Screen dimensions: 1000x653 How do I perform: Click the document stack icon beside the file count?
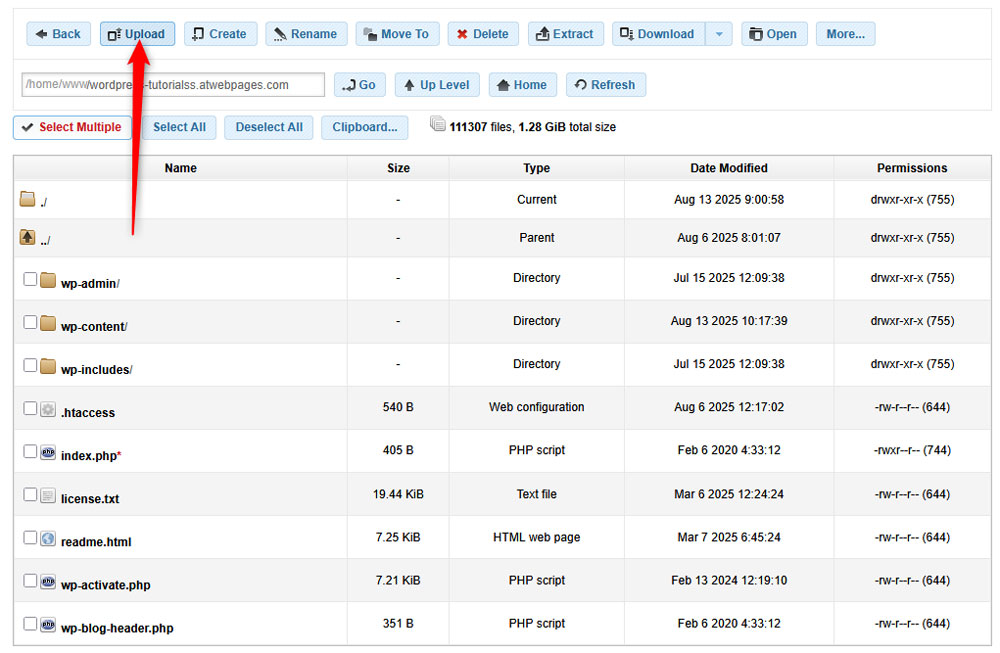[438, 123]
